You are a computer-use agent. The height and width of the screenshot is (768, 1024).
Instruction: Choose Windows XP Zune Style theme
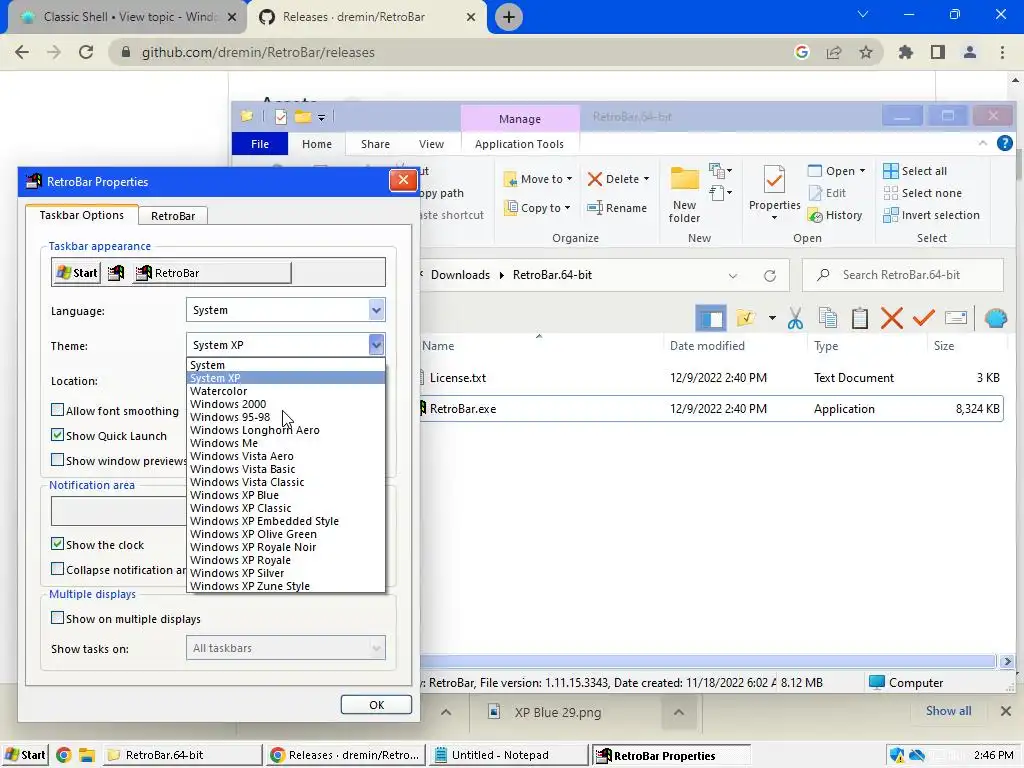click(249, 586)
